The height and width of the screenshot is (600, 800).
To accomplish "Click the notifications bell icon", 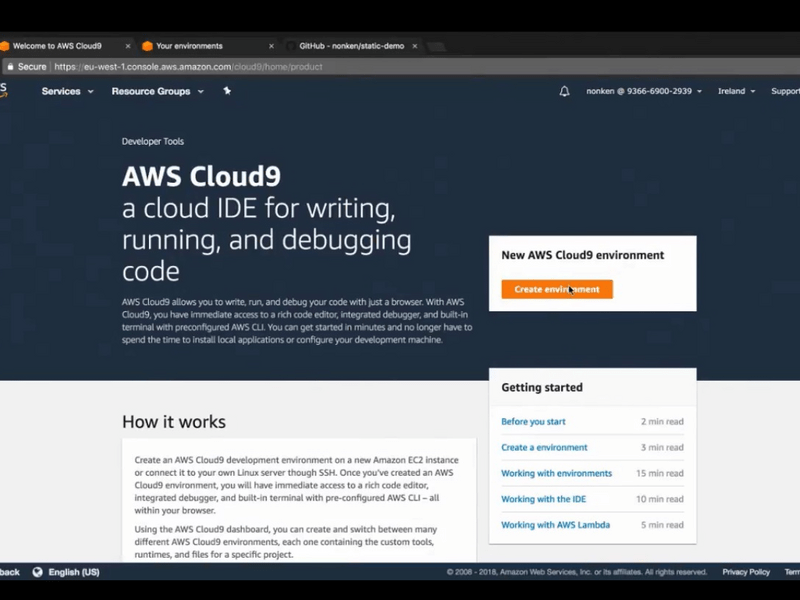I will pyautogui.click(x=564, y=91).
